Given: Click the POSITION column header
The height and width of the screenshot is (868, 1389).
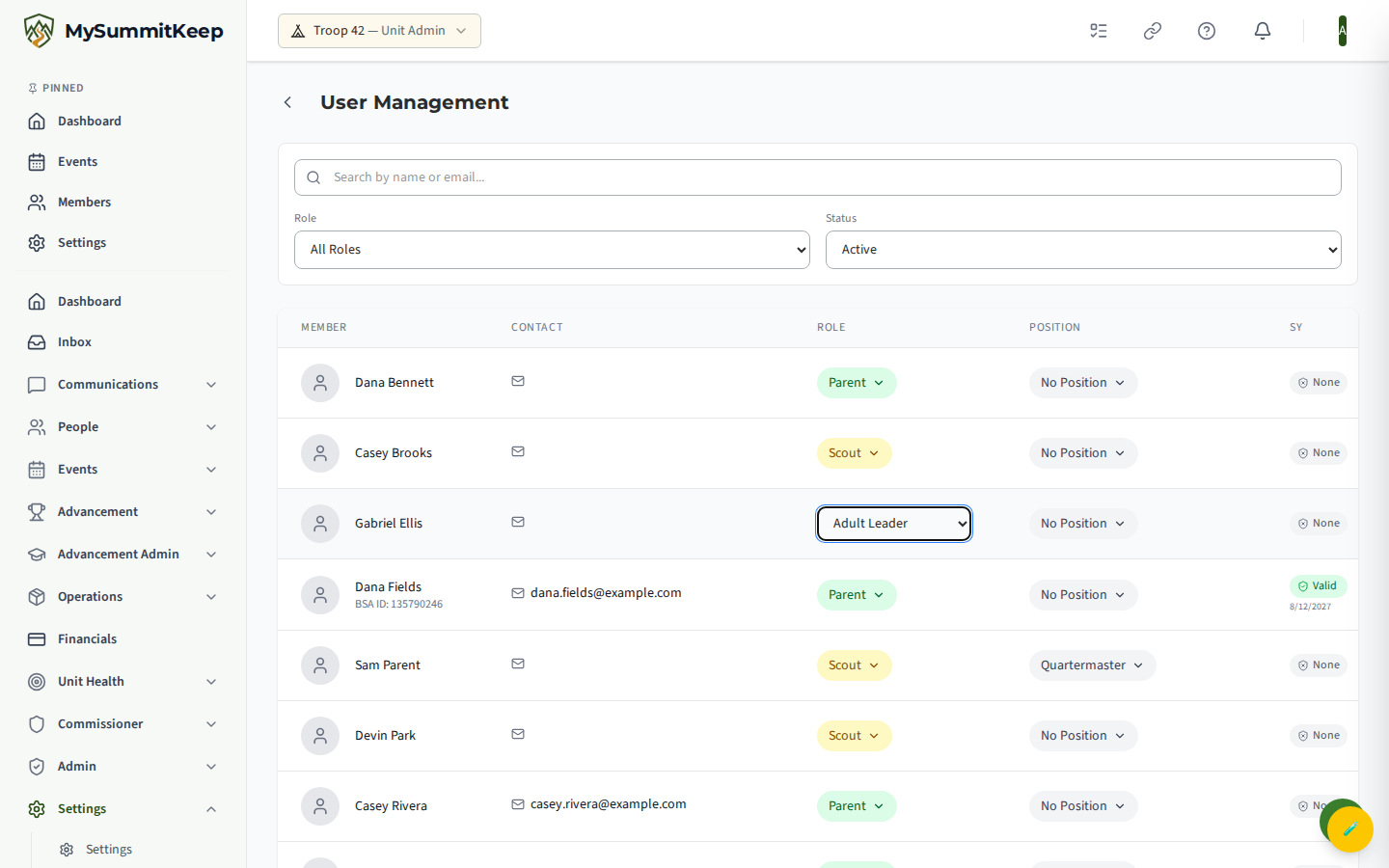Looking at the screenshot, I should (x=1054, y=328).
